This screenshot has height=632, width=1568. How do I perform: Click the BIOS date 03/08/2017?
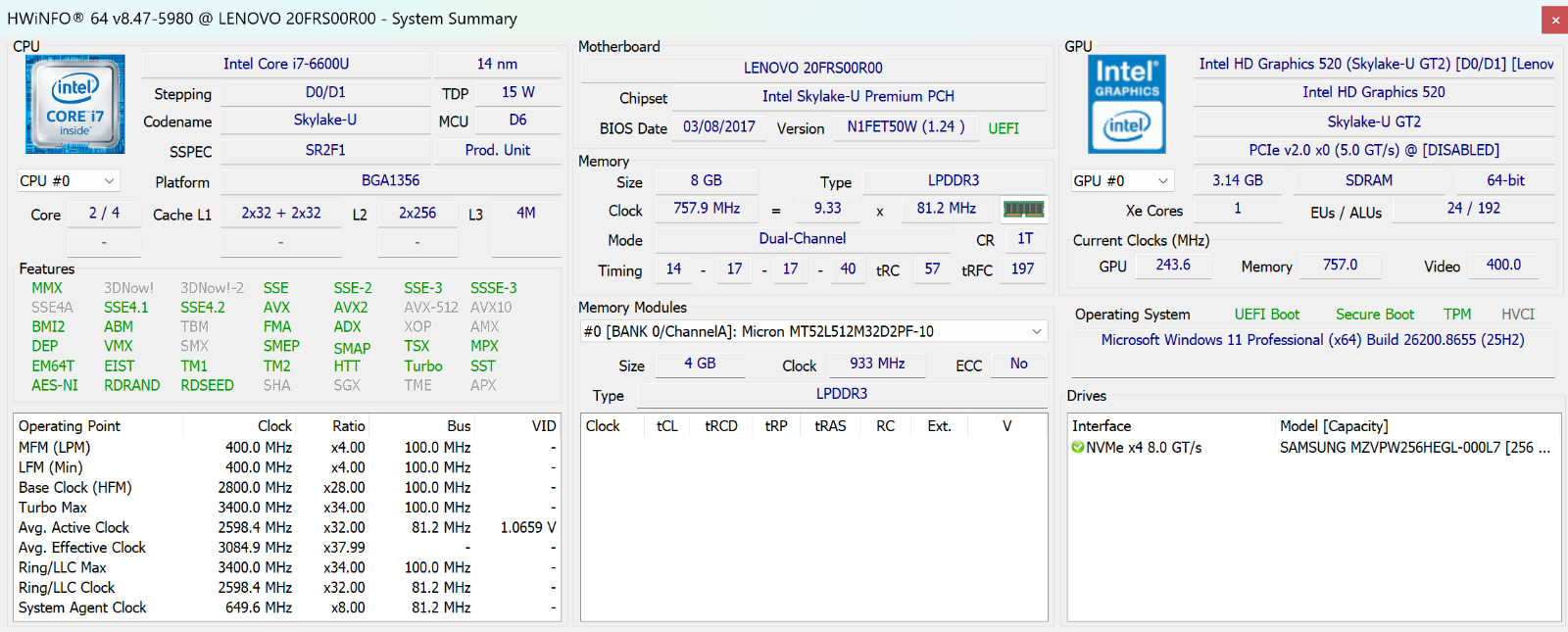(x=719, y=126)
